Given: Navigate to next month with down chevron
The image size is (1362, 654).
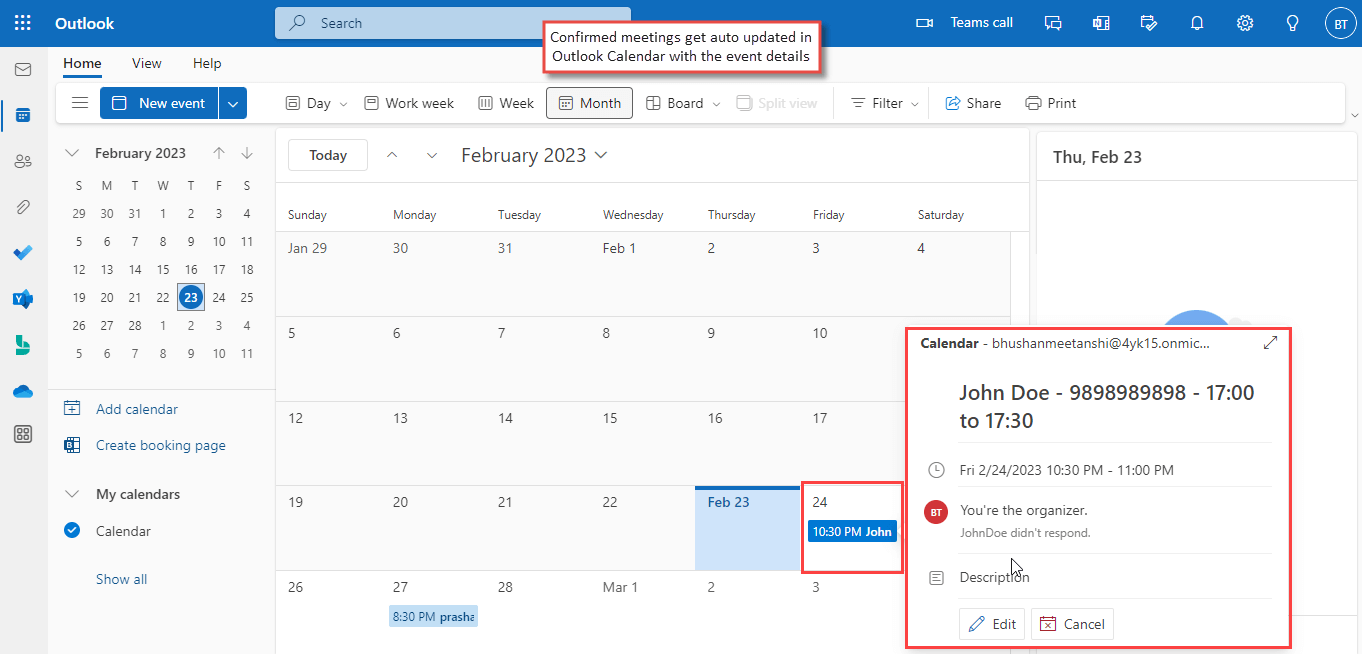Looking at the screenshot, I should [x=432, y=155].
